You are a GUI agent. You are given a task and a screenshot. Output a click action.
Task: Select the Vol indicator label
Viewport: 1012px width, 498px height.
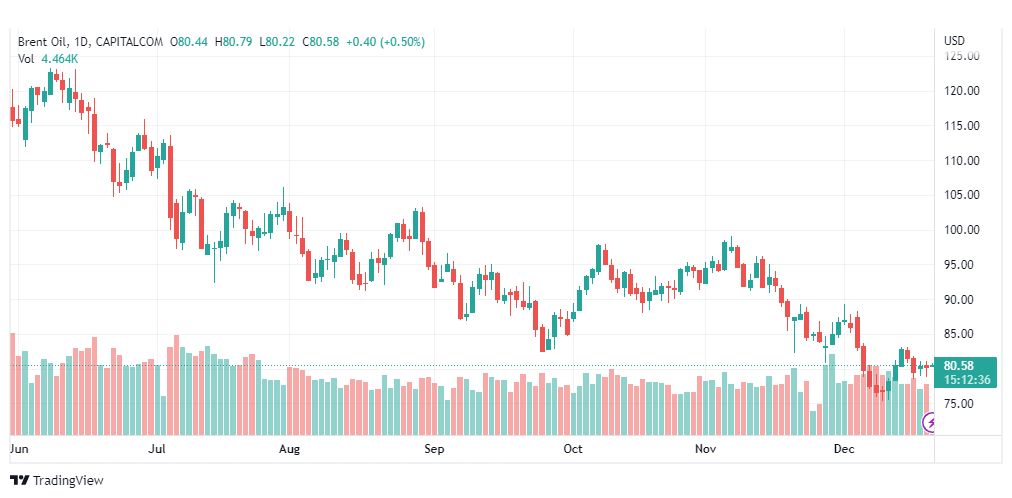coord(26,59)
